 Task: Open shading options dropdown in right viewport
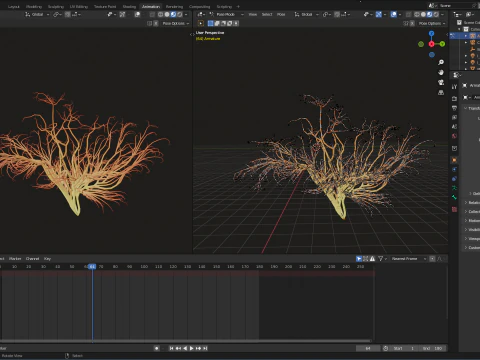point(443,14)
